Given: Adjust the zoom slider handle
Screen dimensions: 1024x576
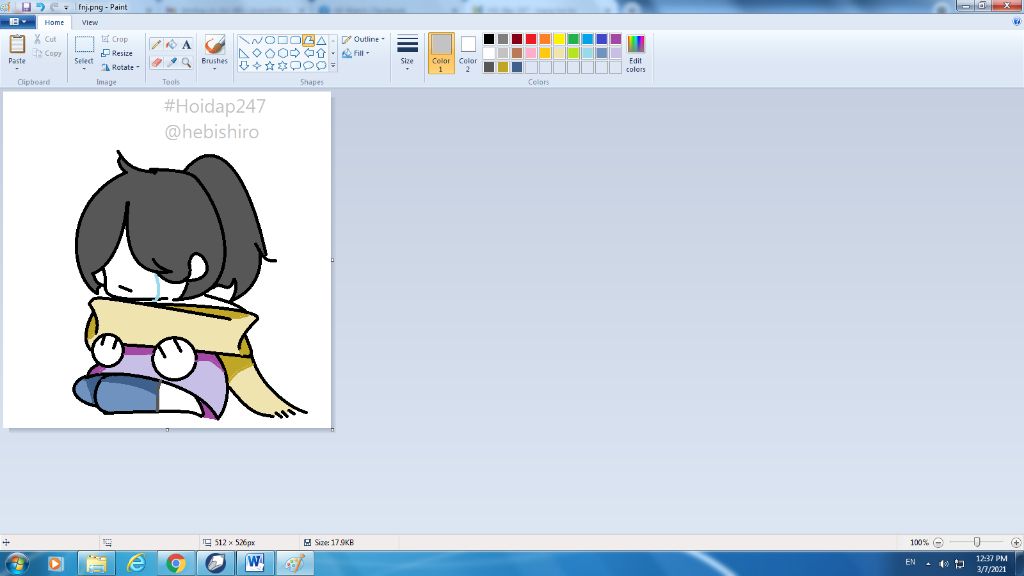Looking at the screenshot, I should [x=977, y=542].
